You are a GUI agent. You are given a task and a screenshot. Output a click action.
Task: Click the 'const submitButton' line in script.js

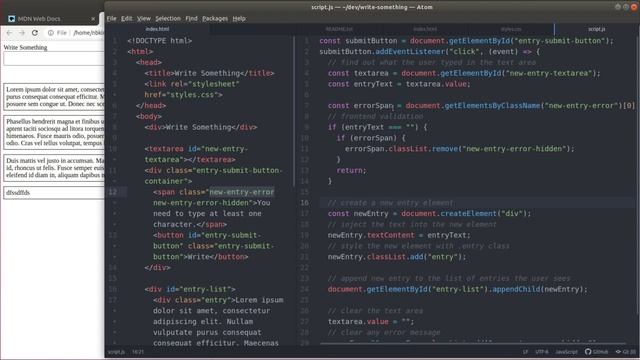point(466,41)
